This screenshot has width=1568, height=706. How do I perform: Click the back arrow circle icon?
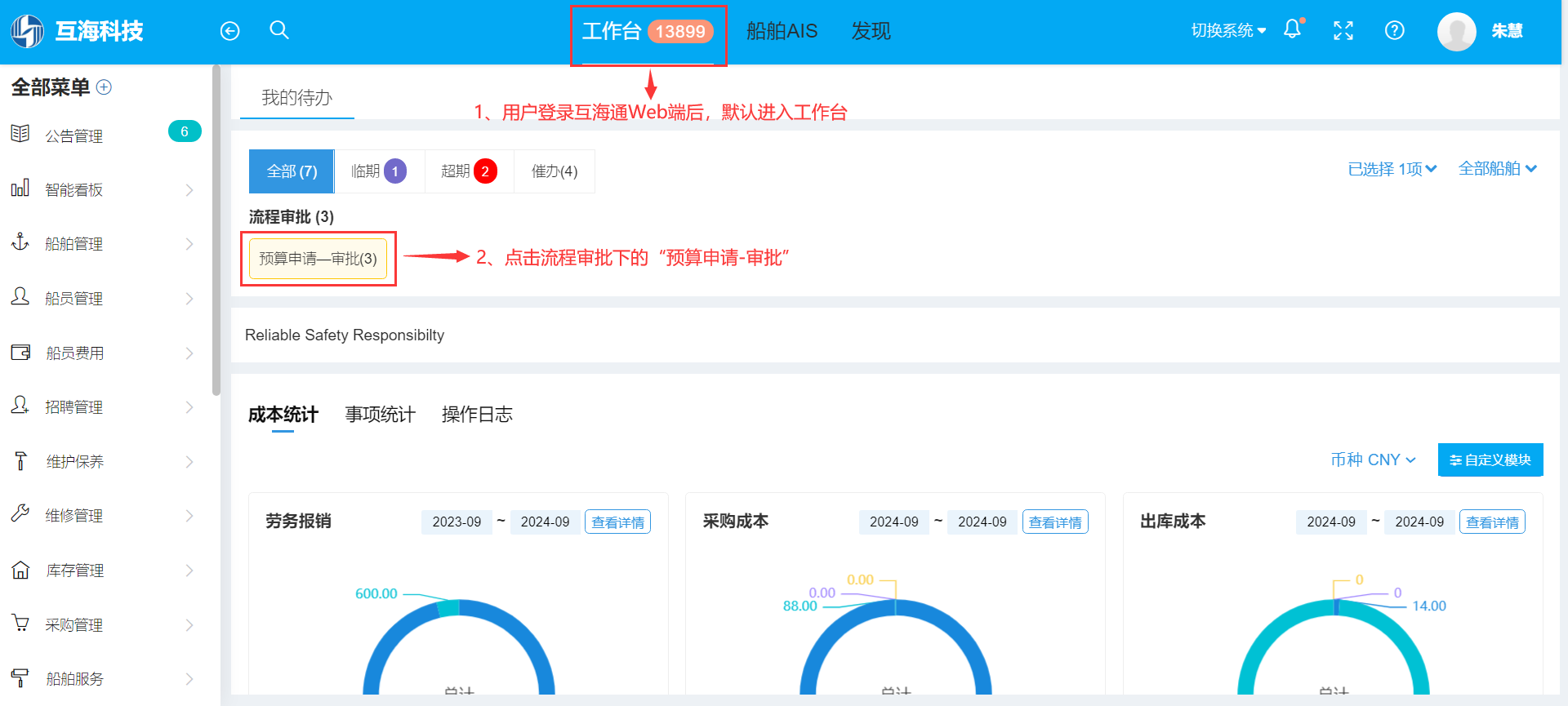coord(230,31)
